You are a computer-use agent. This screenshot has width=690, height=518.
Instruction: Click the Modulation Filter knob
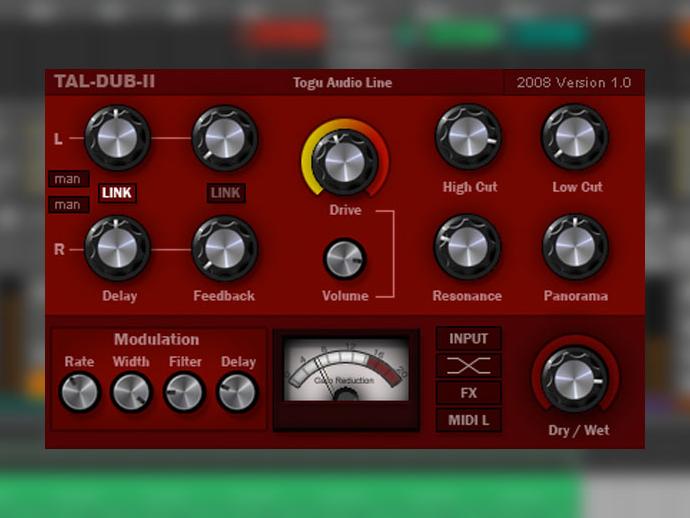[184, 392]
